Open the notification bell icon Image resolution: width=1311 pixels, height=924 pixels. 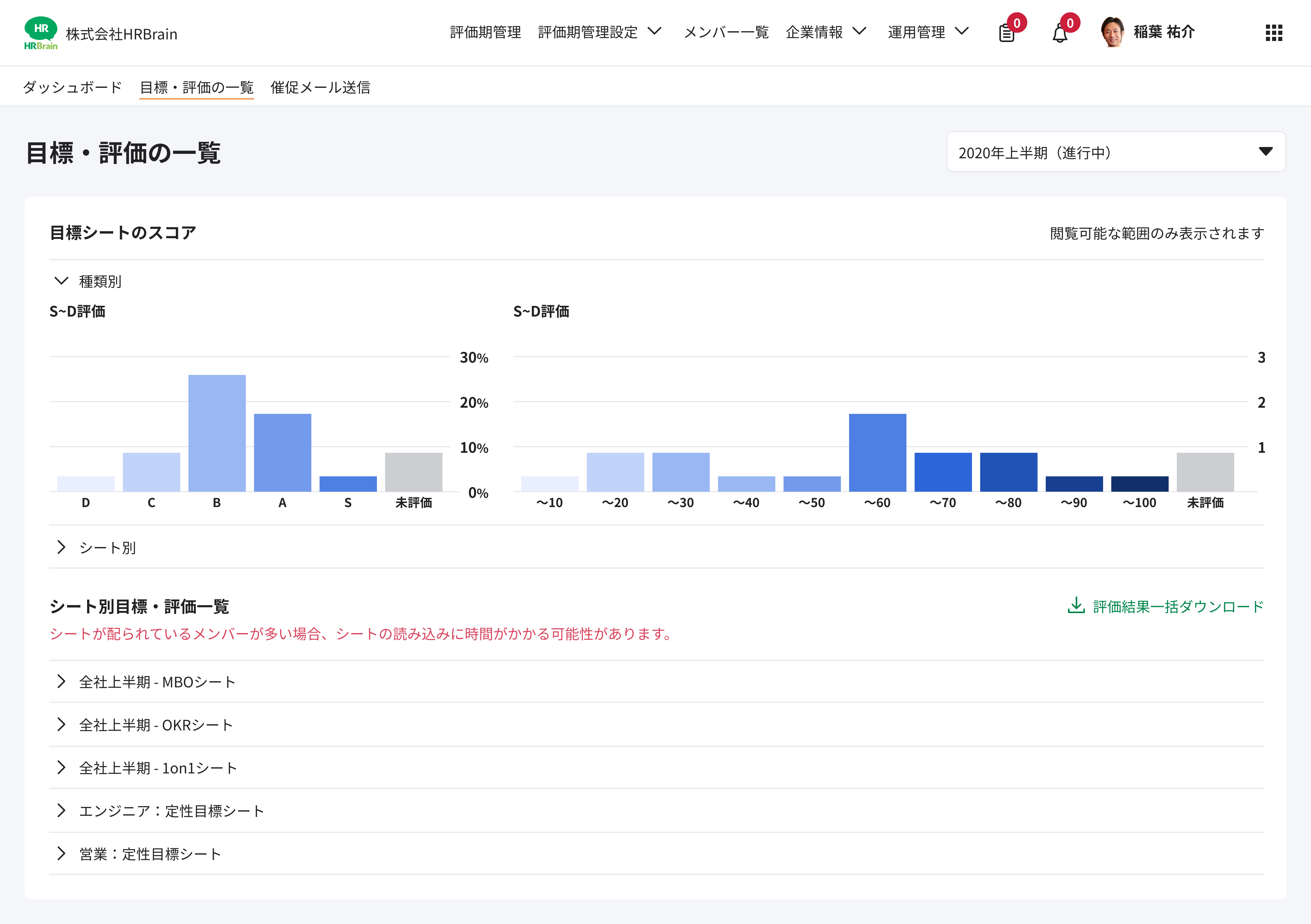coord(1060,34)
